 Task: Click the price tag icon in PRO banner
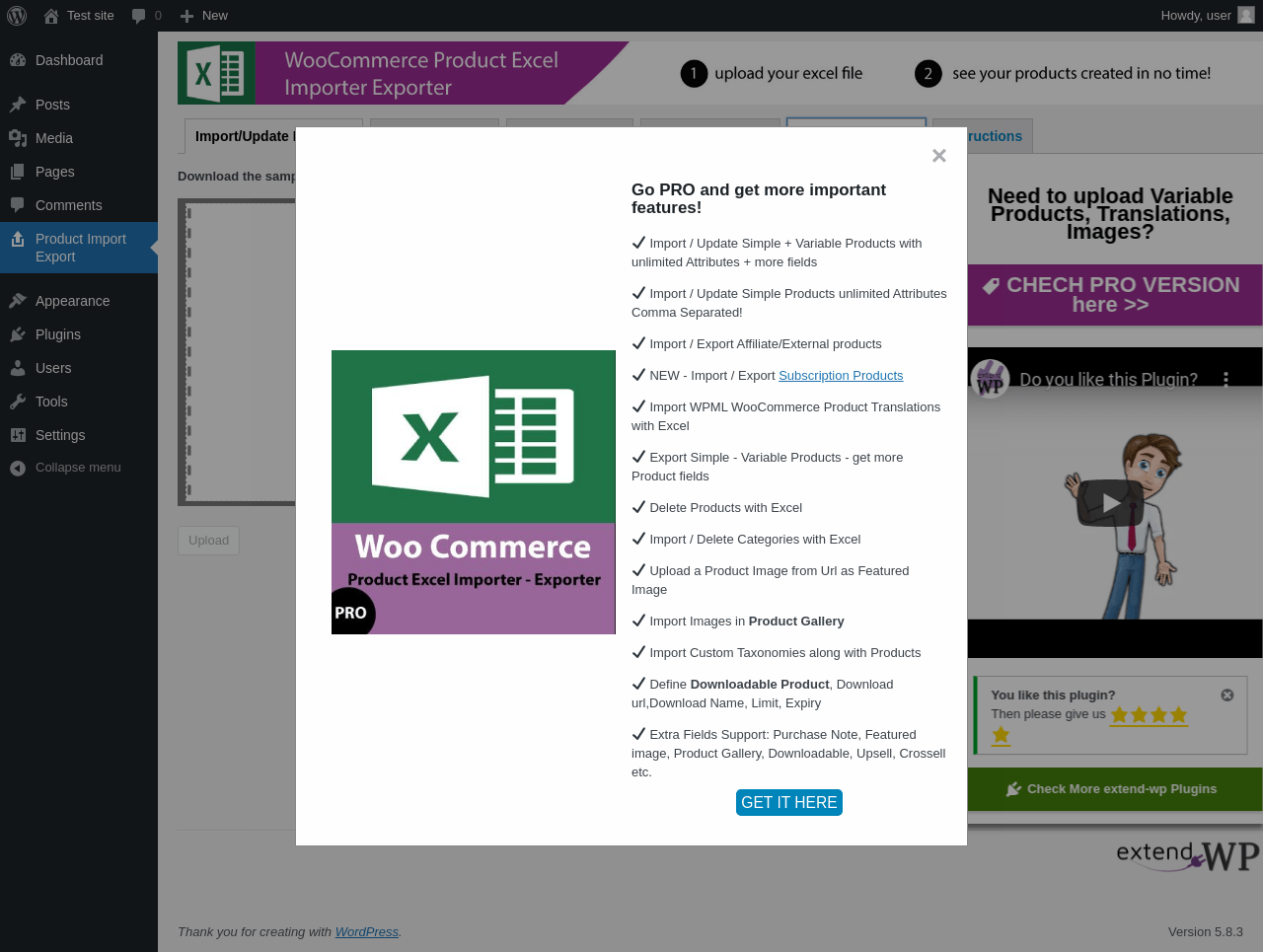[991, 286]
